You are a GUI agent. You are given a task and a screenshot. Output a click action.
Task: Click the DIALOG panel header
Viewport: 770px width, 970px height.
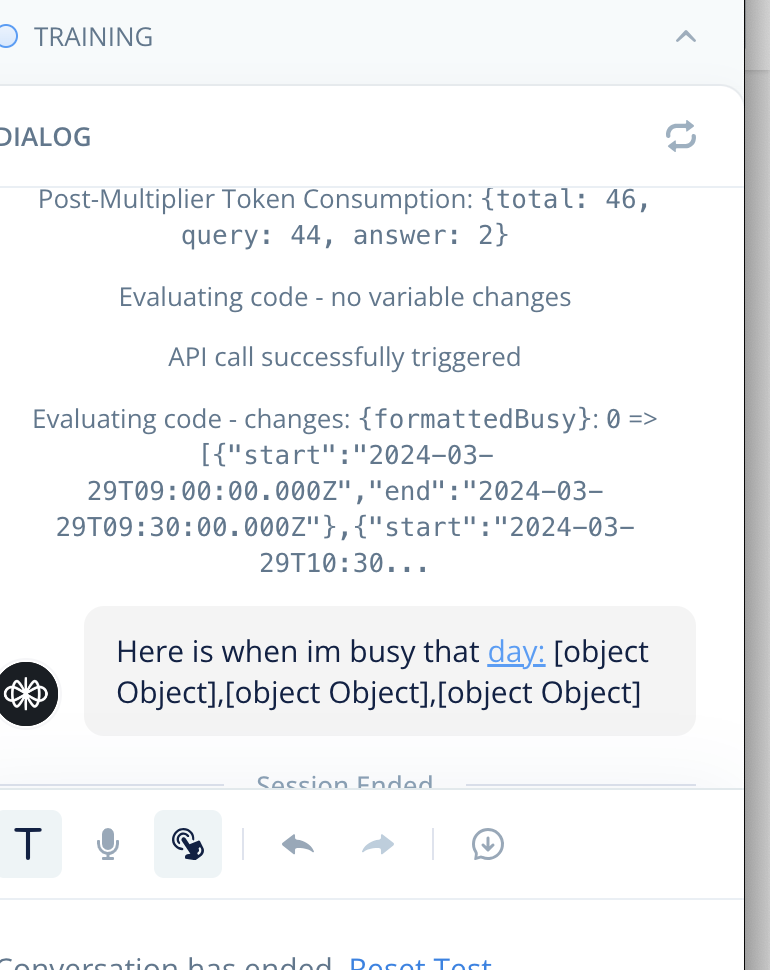pyautogui.click(x=45, y=137)
